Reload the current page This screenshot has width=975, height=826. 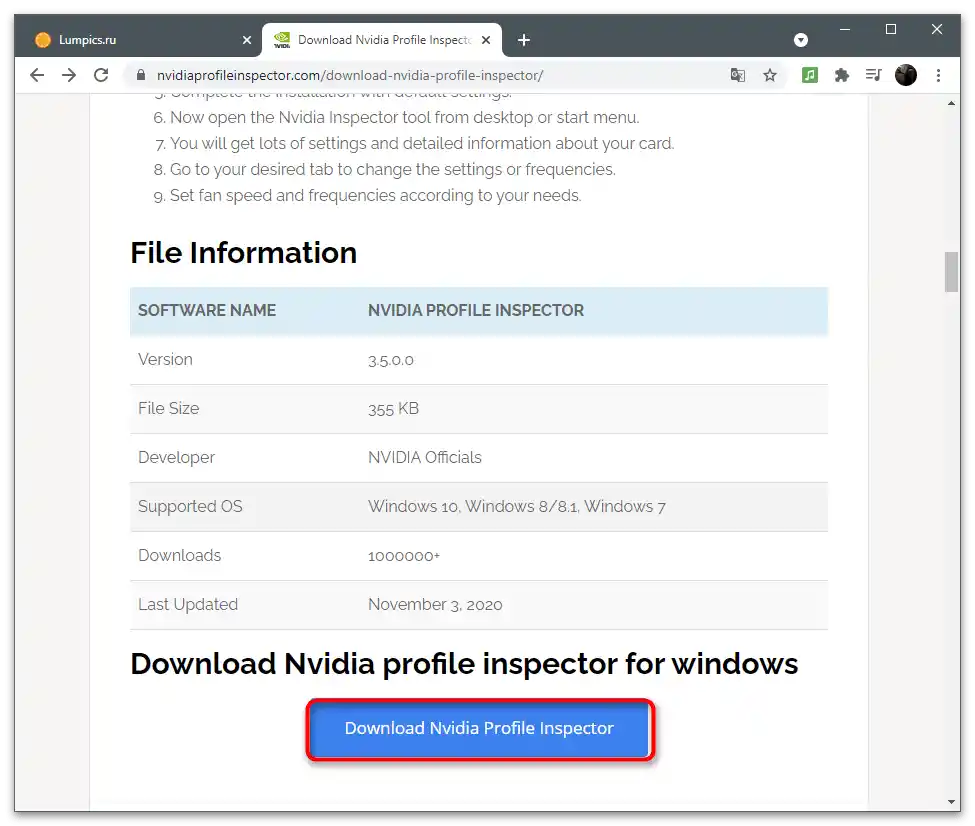pyautogui.click(x=101, y=75)
